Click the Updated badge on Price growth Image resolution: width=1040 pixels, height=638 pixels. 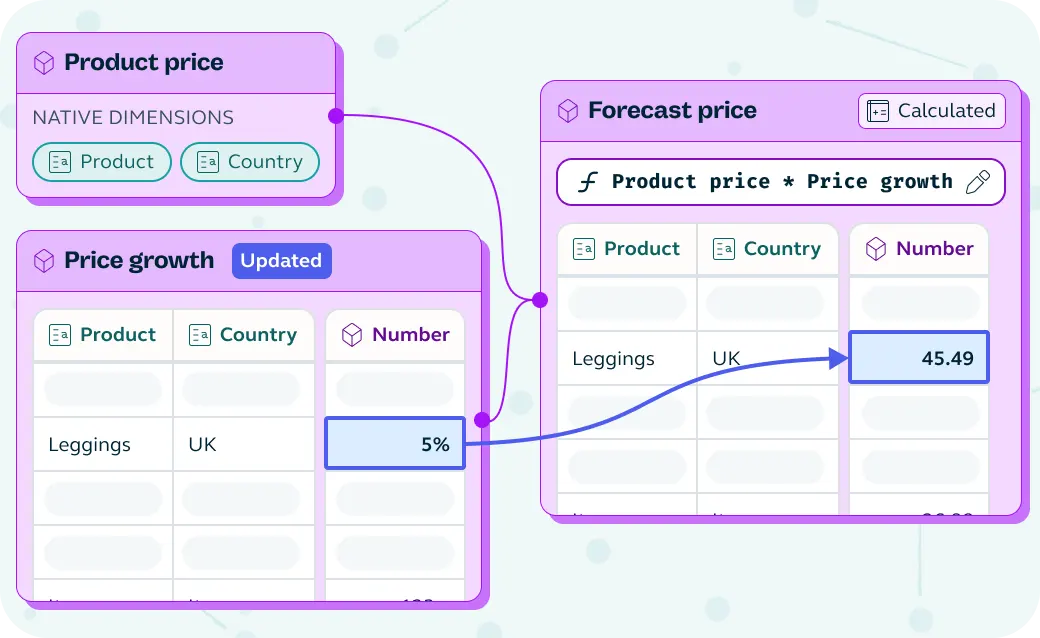click(281, 261)
